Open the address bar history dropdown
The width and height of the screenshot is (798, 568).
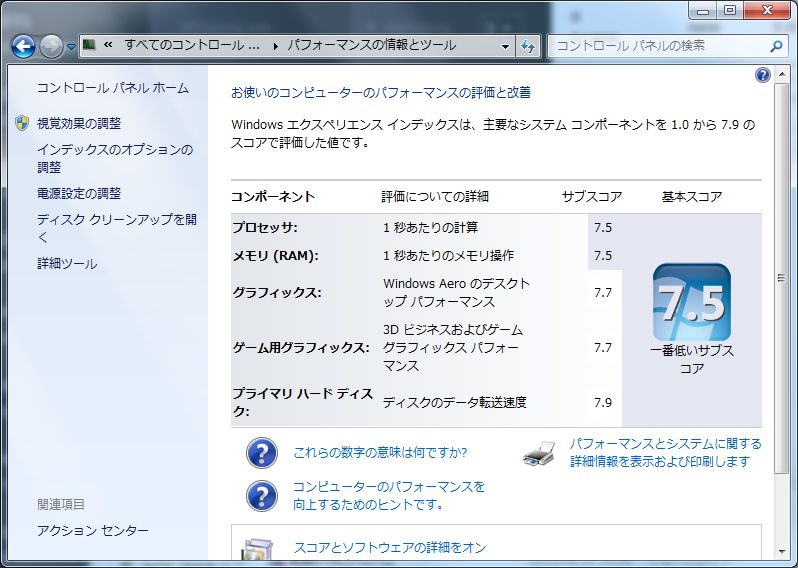pyautogui.click(x=505, y=46)
